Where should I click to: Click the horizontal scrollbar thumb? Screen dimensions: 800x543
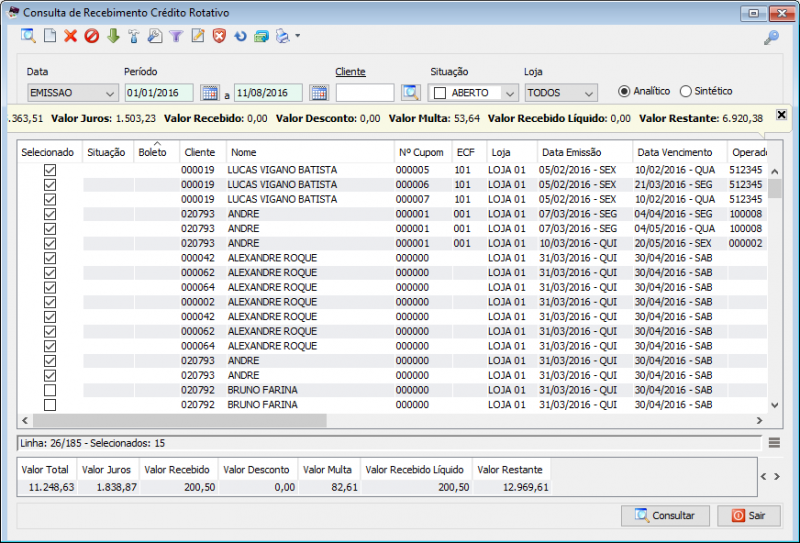pyautogui.click(x=180, y=421)
